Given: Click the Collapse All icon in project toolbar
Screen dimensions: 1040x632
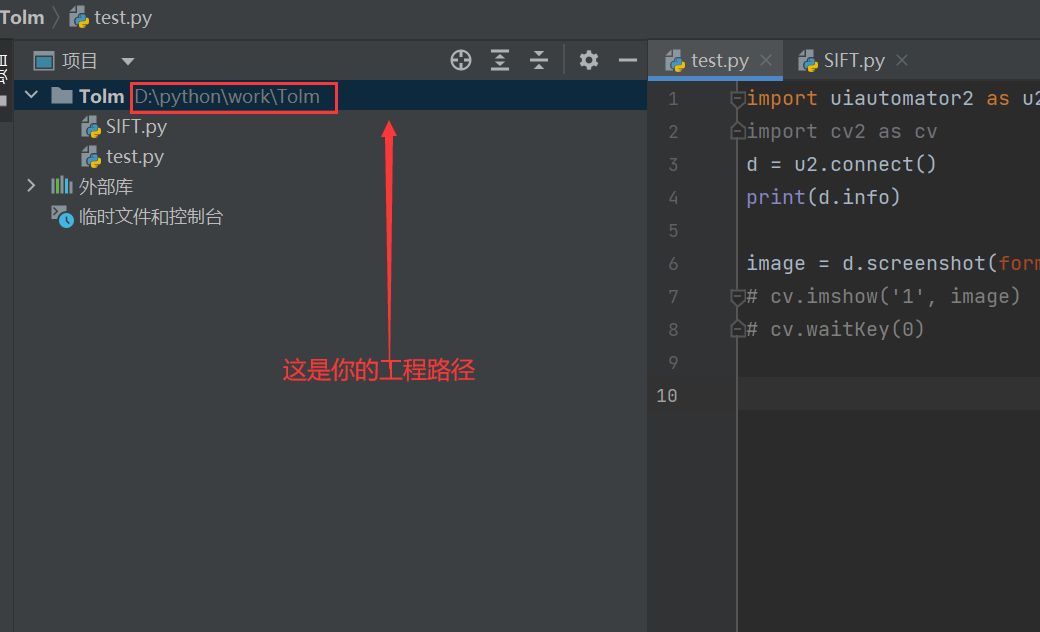Looking at the screenshot, I should pyautogui.click(x=539, y=60).
